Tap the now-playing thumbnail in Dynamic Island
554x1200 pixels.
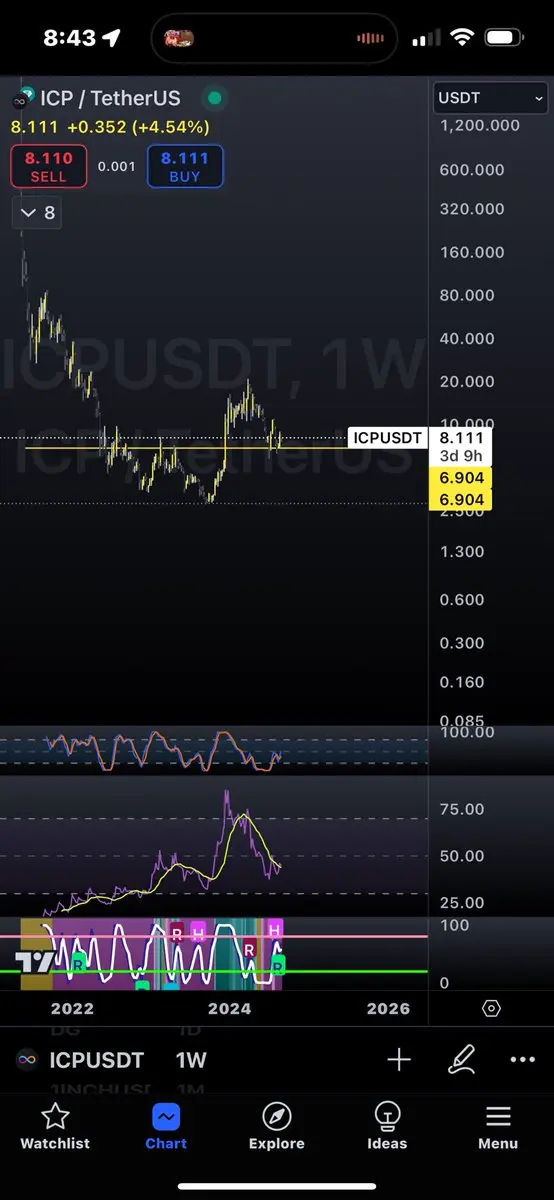(180, 38)
